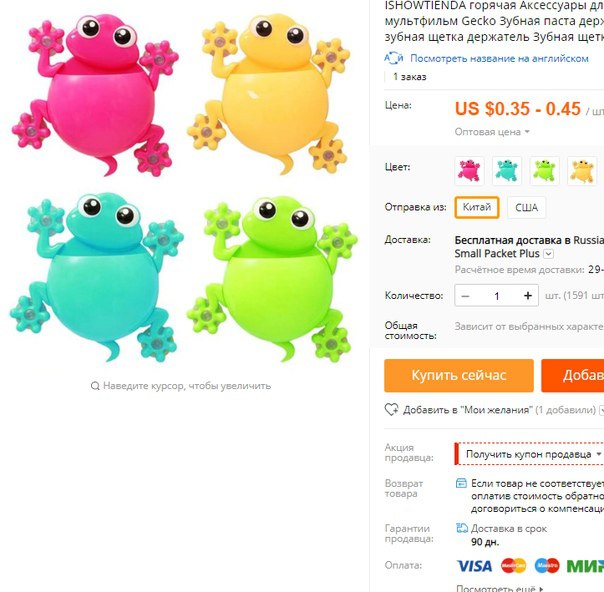The width and height of the screenshot is (604, 592).
Task: Select Китай as shipping origin
Action: click(477, 207)
